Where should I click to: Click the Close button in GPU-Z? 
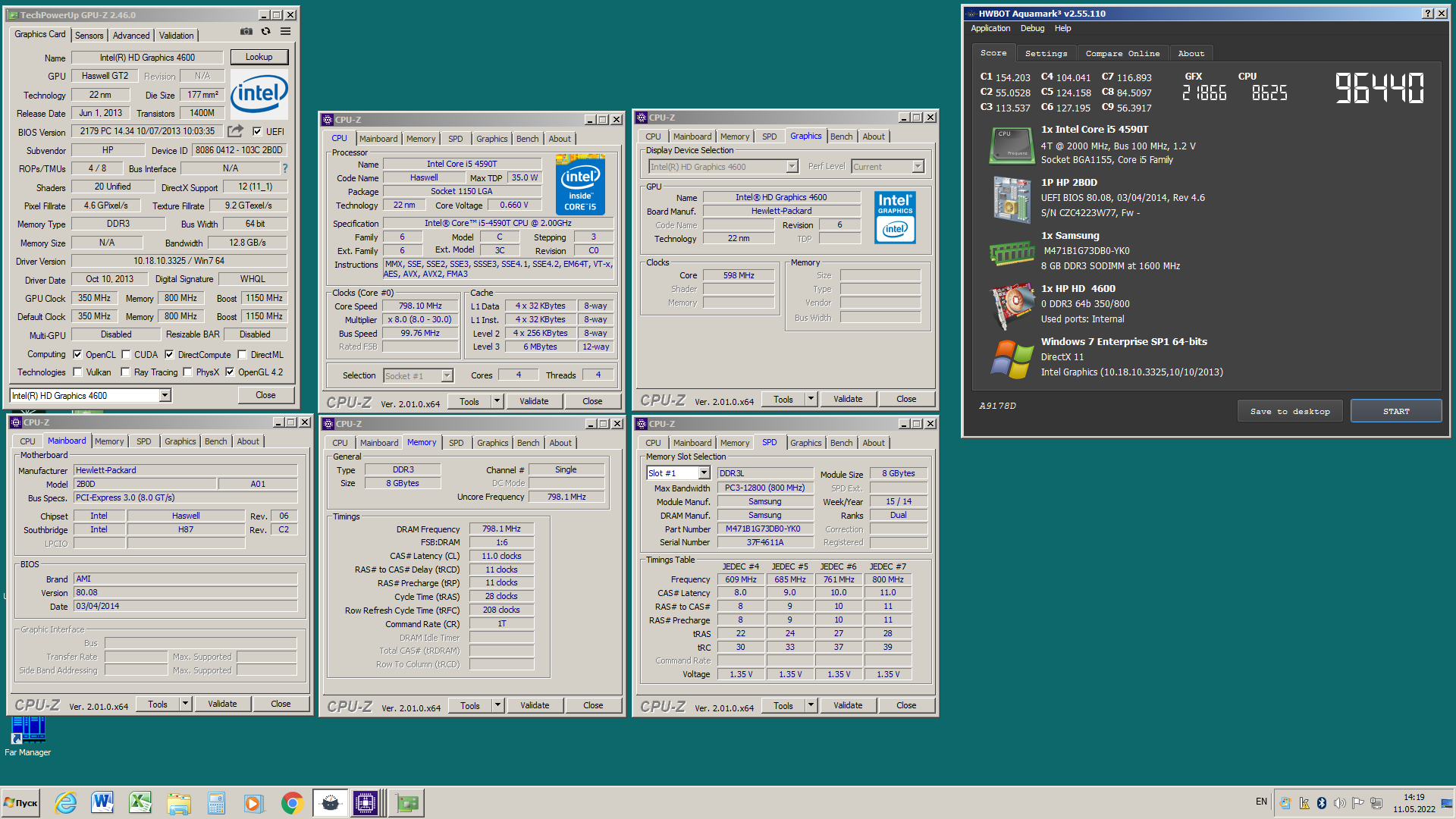[265, 395]
